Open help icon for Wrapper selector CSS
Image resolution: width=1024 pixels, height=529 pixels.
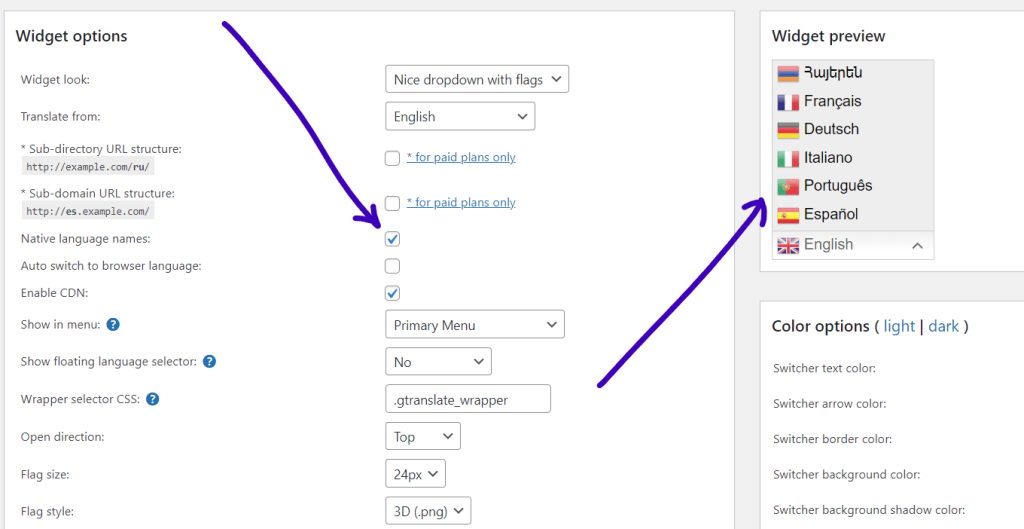click(x=152, y=399)
